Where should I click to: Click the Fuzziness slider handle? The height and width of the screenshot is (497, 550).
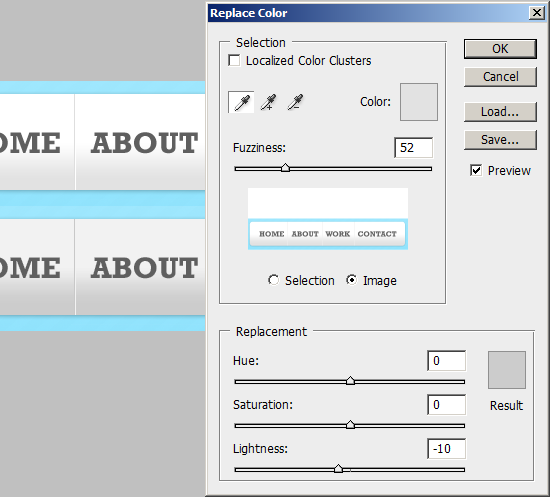pos(286,168)
